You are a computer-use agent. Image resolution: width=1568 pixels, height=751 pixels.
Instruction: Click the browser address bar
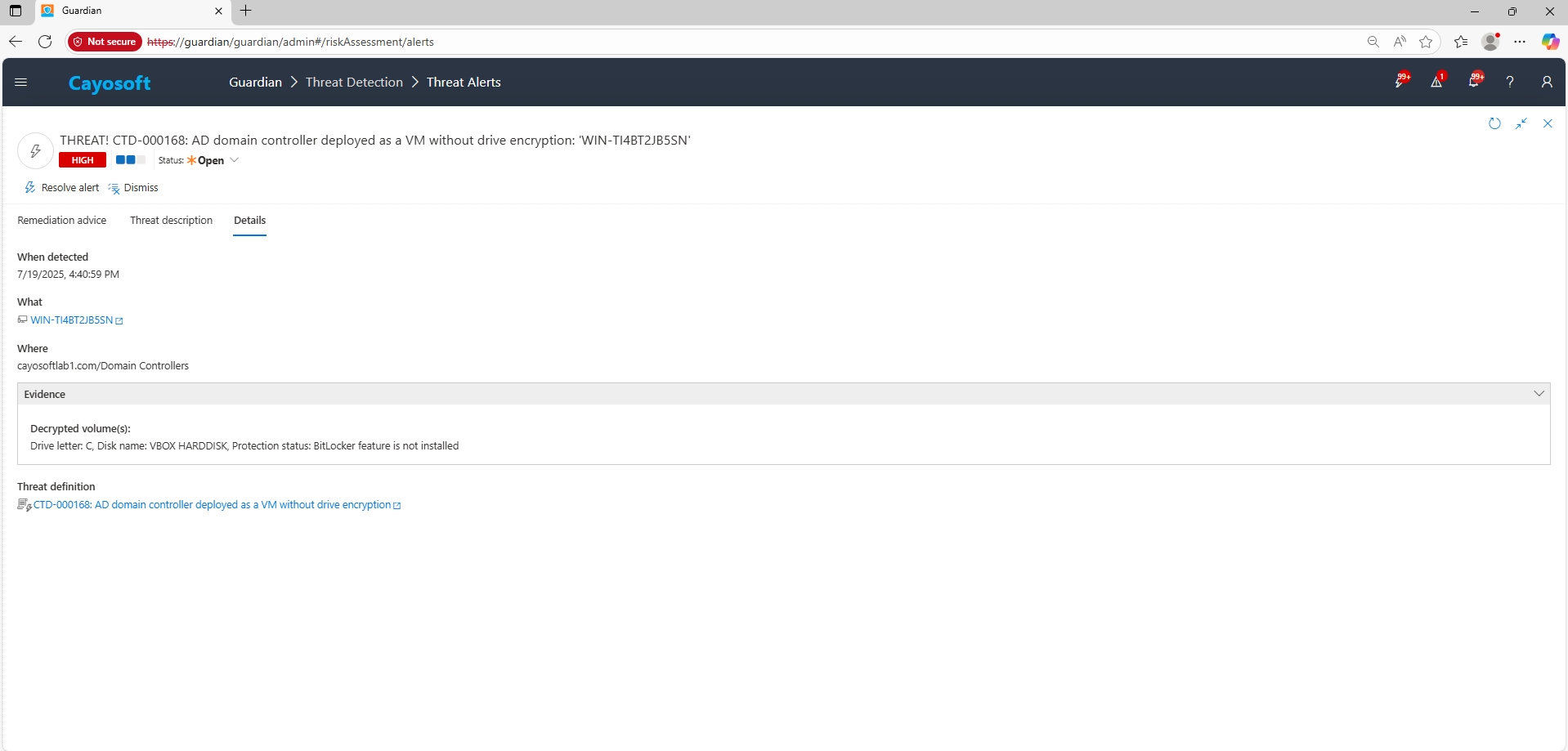click(736, 42)
